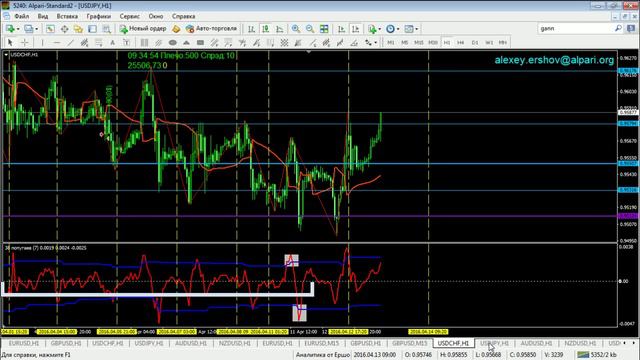Open the Data Window crosshair icon
The width and height of the screenshot is (640, 360).
tap(64, 29)
